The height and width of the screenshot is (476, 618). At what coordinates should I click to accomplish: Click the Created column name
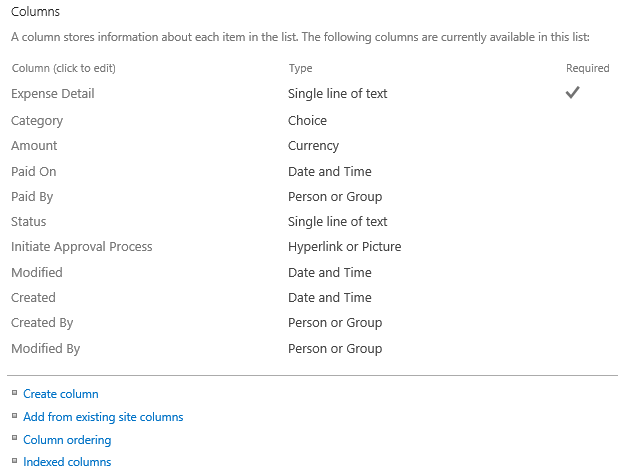pyautogui.click(x=33, y=298)
